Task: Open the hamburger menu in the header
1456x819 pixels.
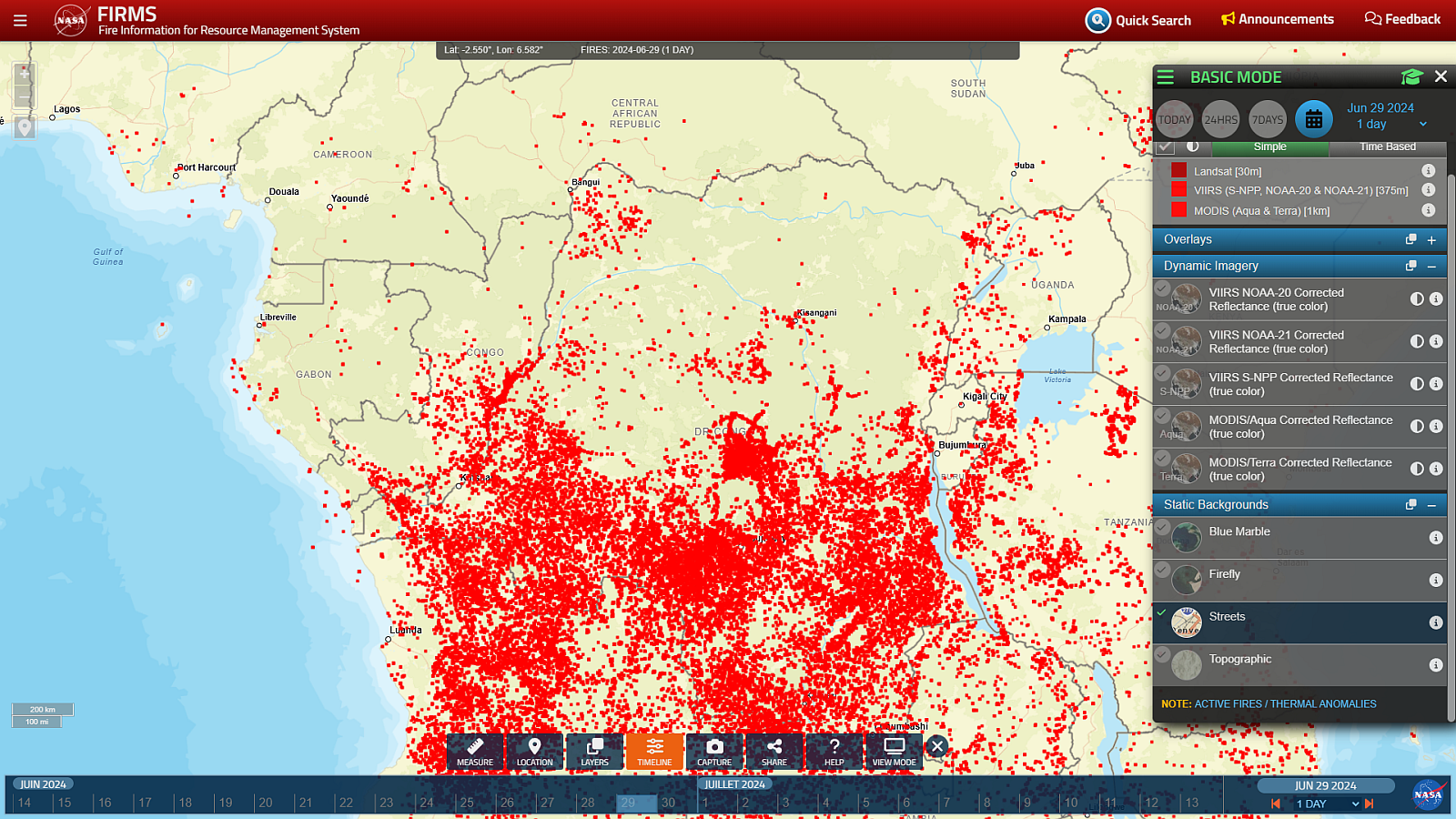Action: 20,20
